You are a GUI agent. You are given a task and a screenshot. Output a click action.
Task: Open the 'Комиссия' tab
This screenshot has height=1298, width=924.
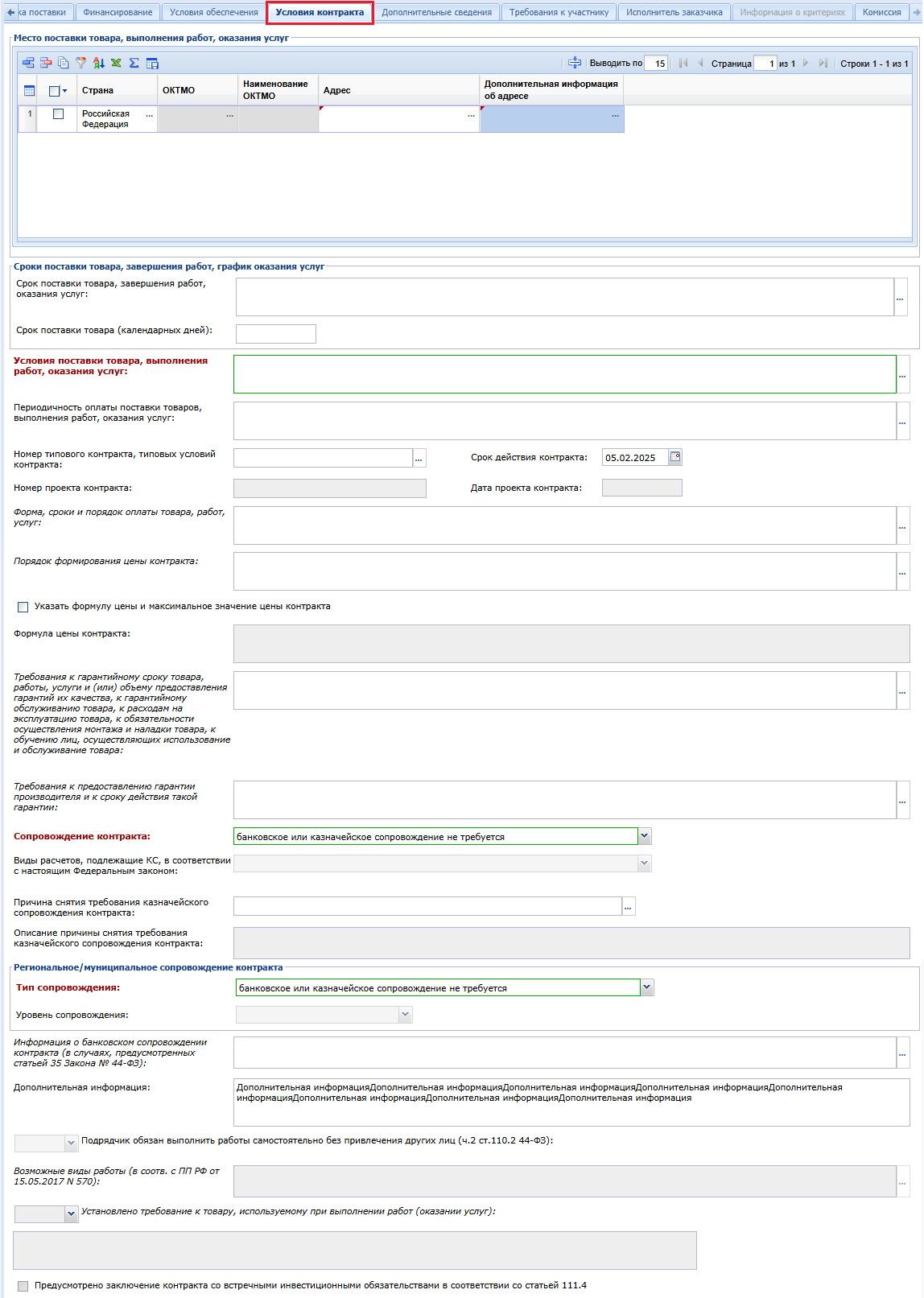(882, 12)
